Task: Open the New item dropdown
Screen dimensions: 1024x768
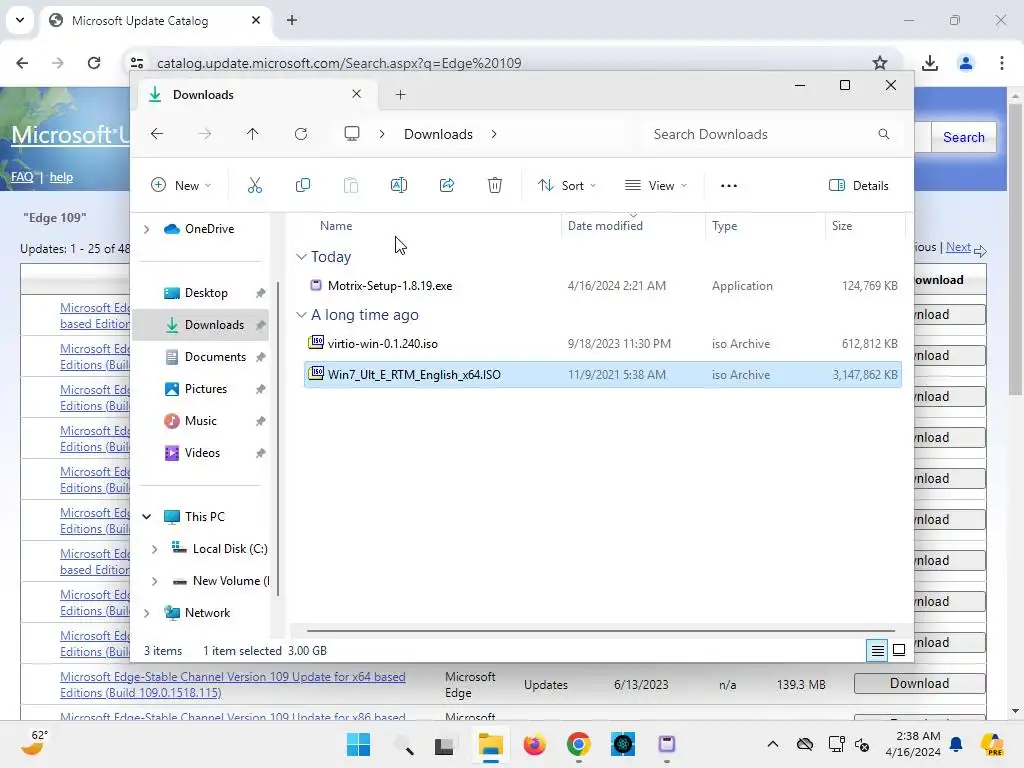Action: click(x=181, y=185)
